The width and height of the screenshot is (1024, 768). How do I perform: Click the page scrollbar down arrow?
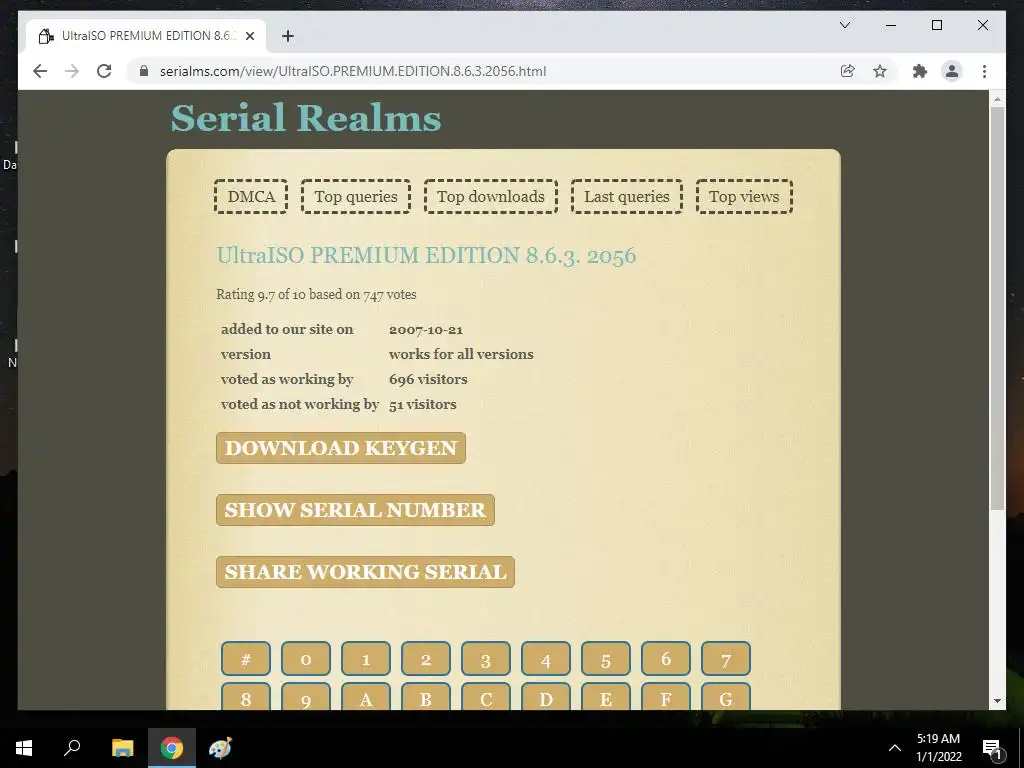click(x=997, y=701)
